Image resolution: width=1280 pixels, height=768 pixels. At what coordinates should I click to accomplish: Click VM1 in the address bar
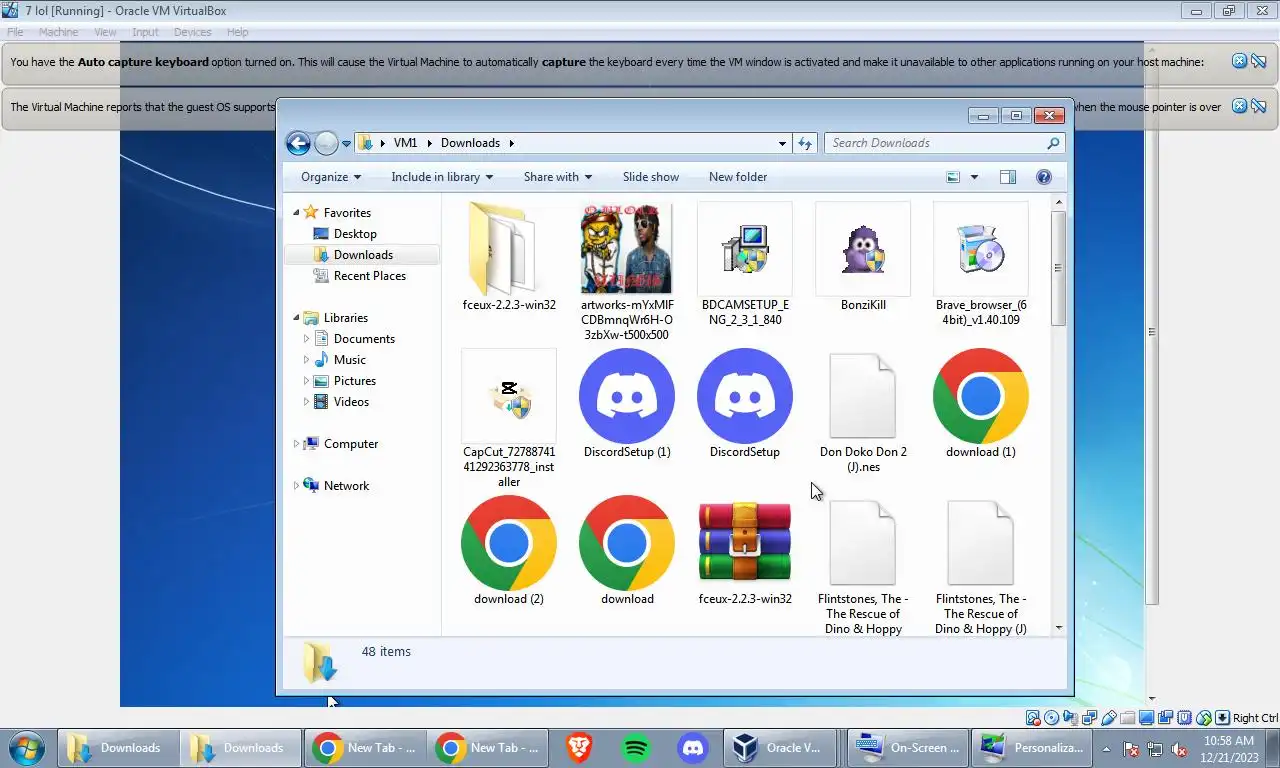click(x=405, y=143)
